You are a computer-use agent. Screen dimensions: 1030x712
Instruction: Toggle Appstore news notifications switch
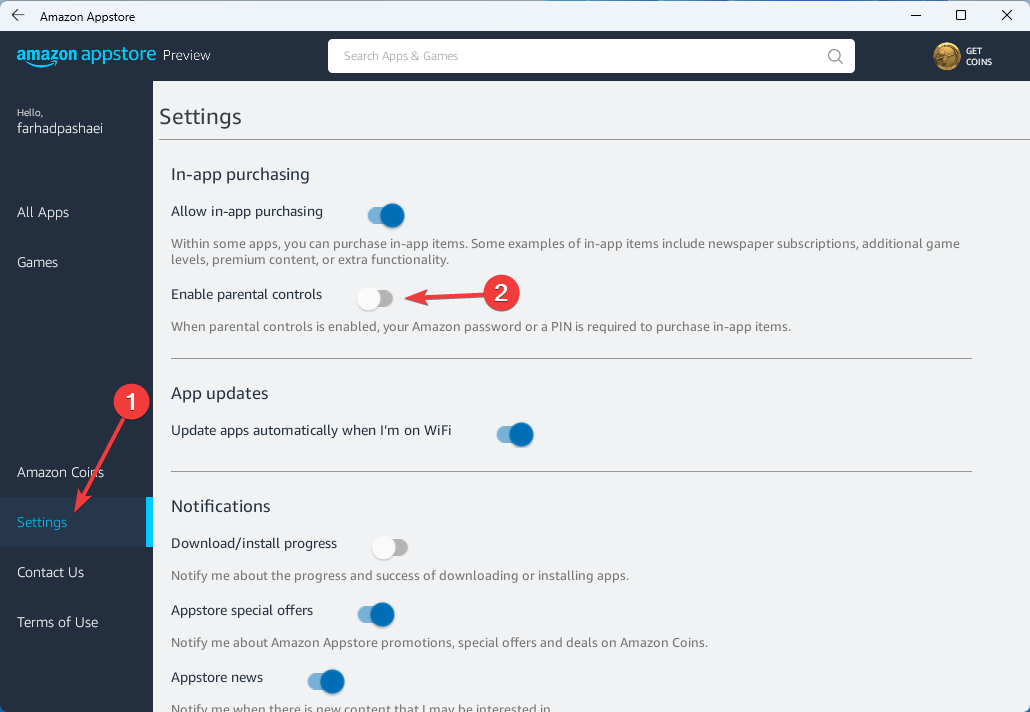(326, 682)
